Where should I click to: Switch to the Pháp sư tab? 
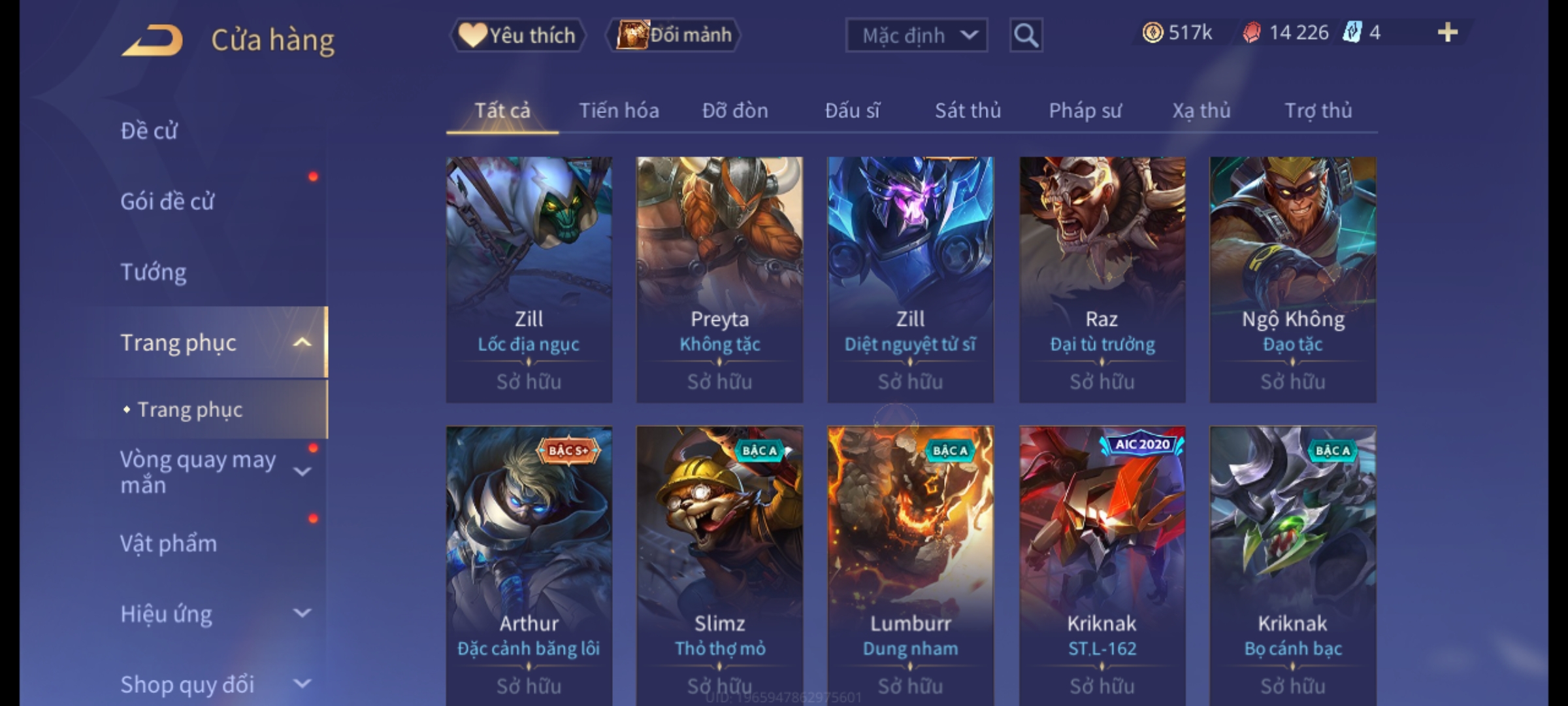click(1085, 110)
